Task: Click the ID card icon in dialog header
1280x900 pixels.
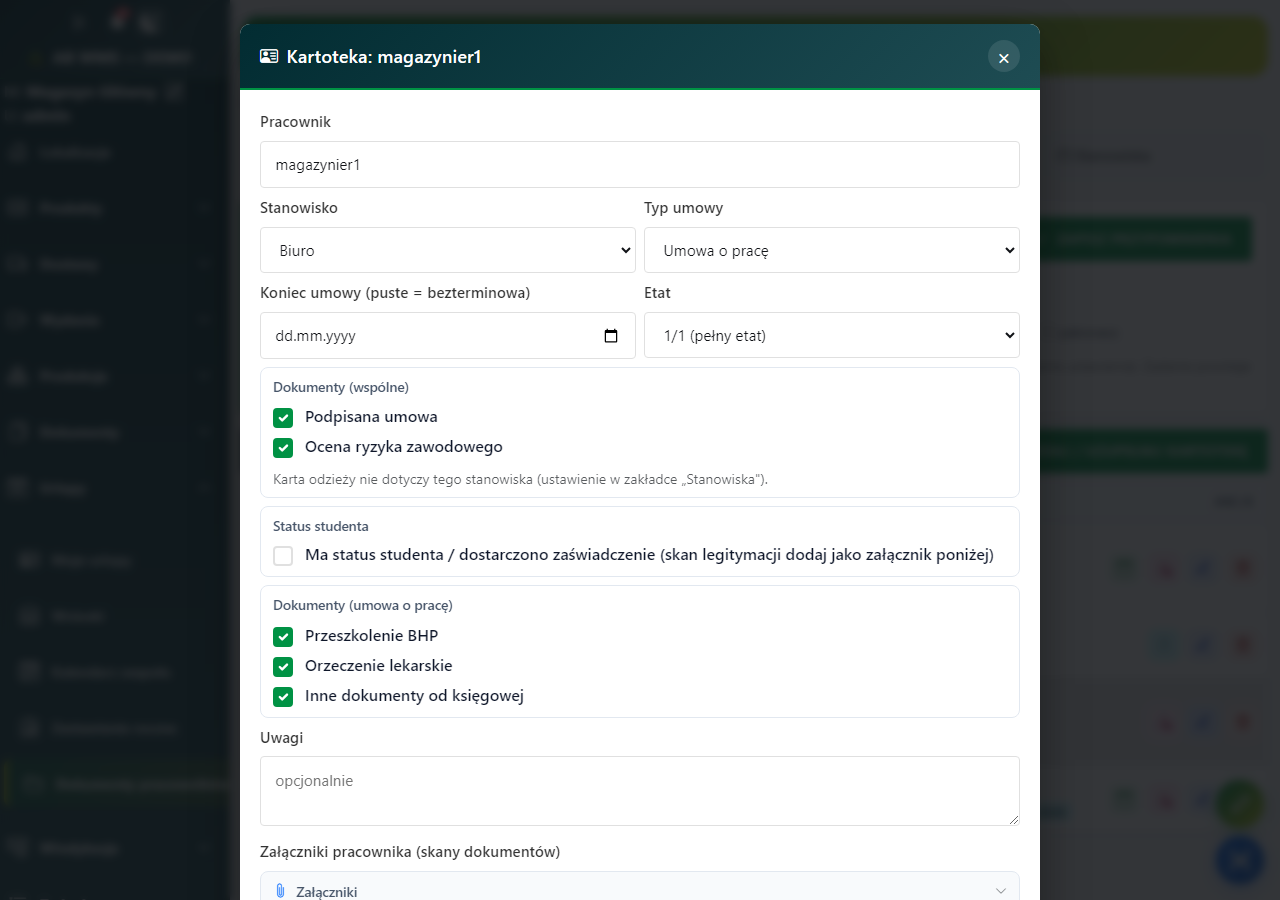Action: 269,57
